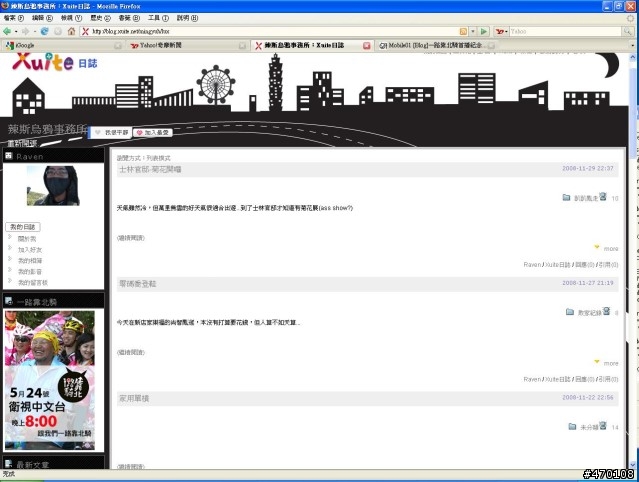Open the 歷史 (S) menu
This screenshot has height=482, width=639.
[100, 18]
